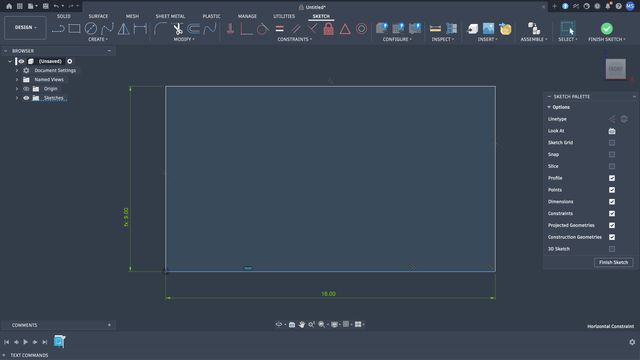Click the notifications bell icon

click(x=608, y=6)
